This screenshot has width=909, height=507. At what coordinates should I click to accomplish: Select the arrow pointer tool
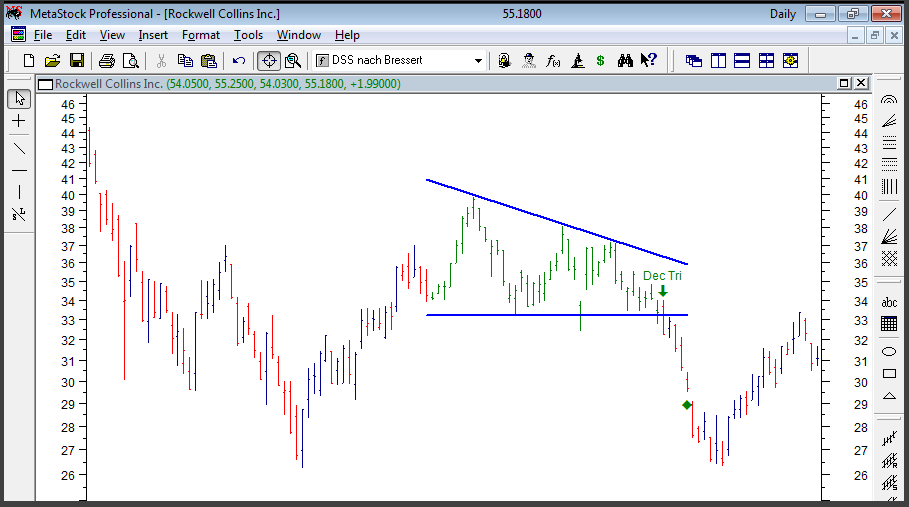pyautogui.click(x=19, y=99)
